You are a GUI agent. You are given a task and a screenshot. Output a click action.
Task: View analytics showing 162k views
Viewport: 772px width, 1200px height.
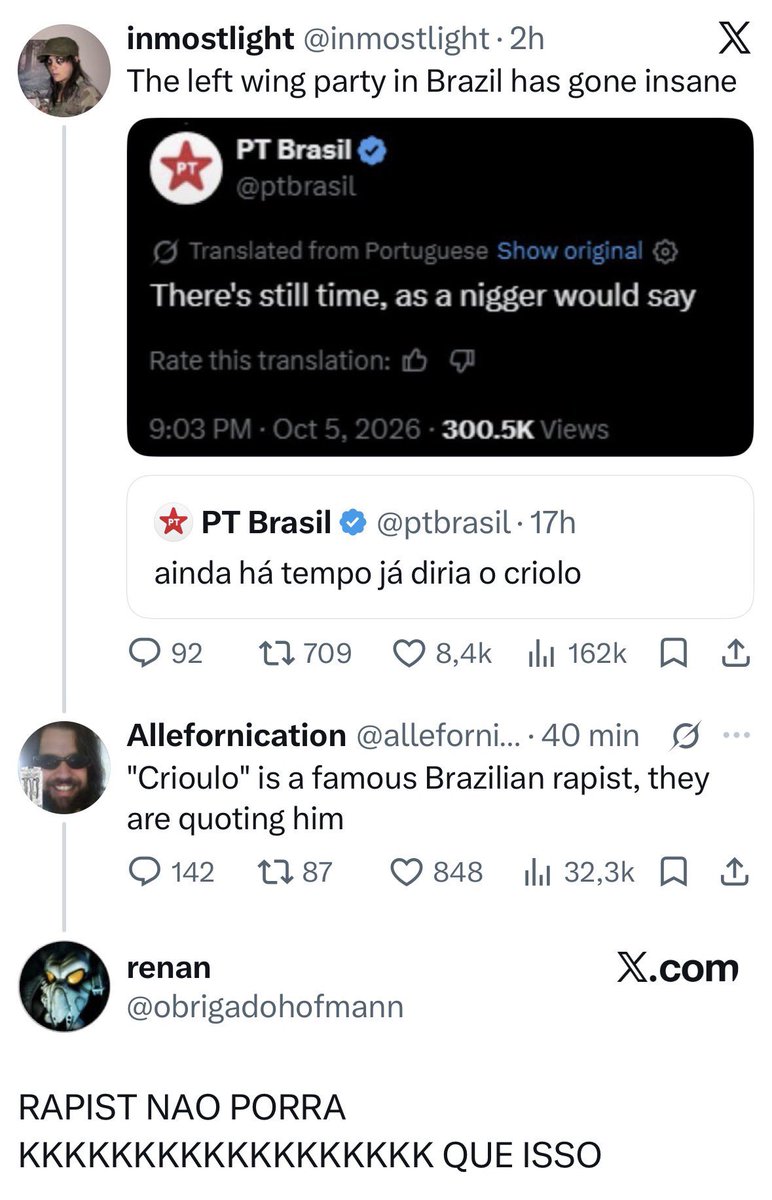click(541, 653)
